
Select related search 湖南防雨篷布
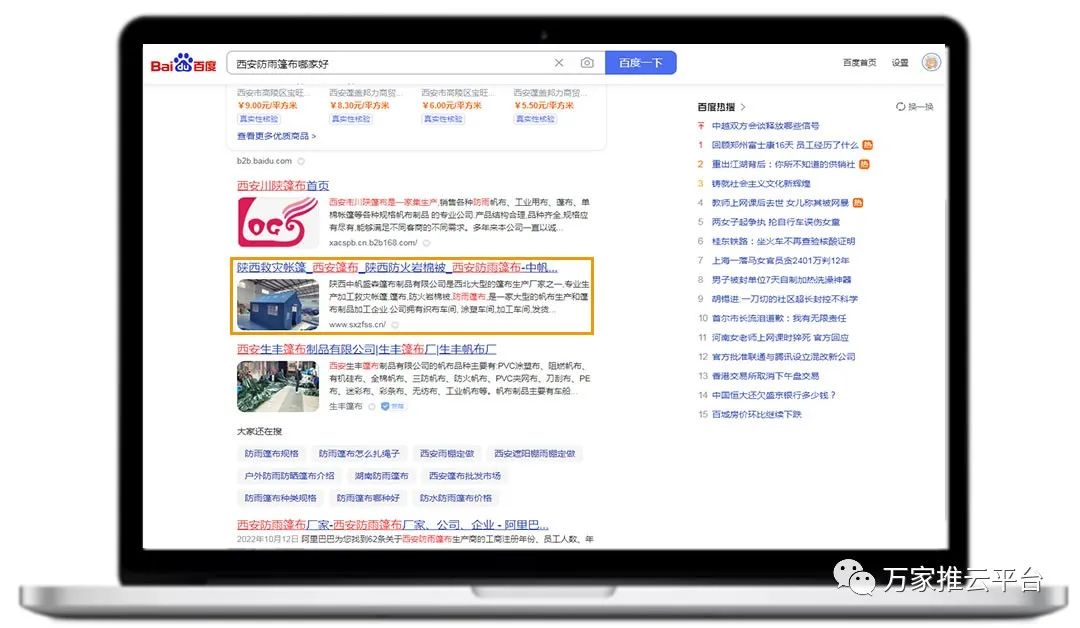[381, 476]
